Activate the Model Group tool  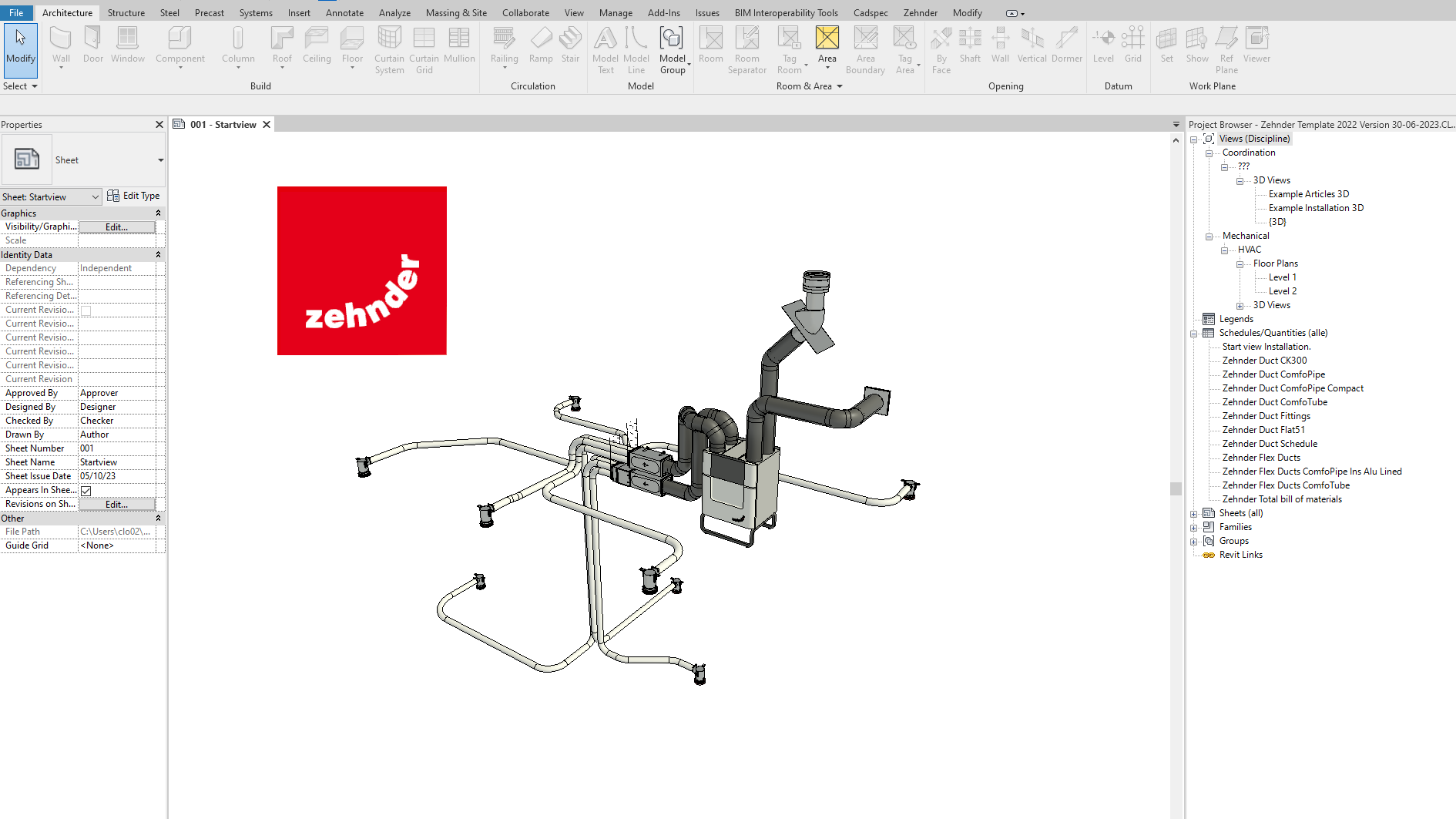[672, 48]
